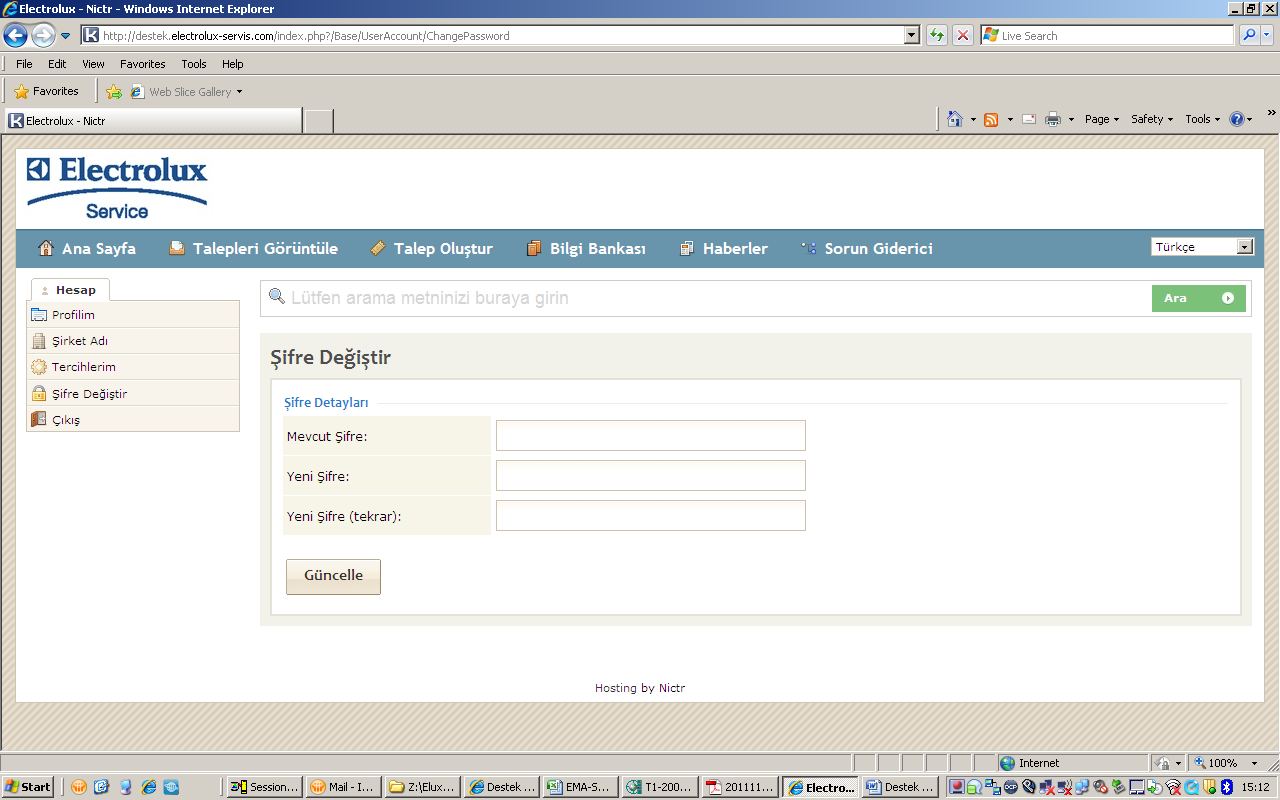Viewport: 1280px width, 800px height.
Task: Open the View menu
Action: (93, 64)
